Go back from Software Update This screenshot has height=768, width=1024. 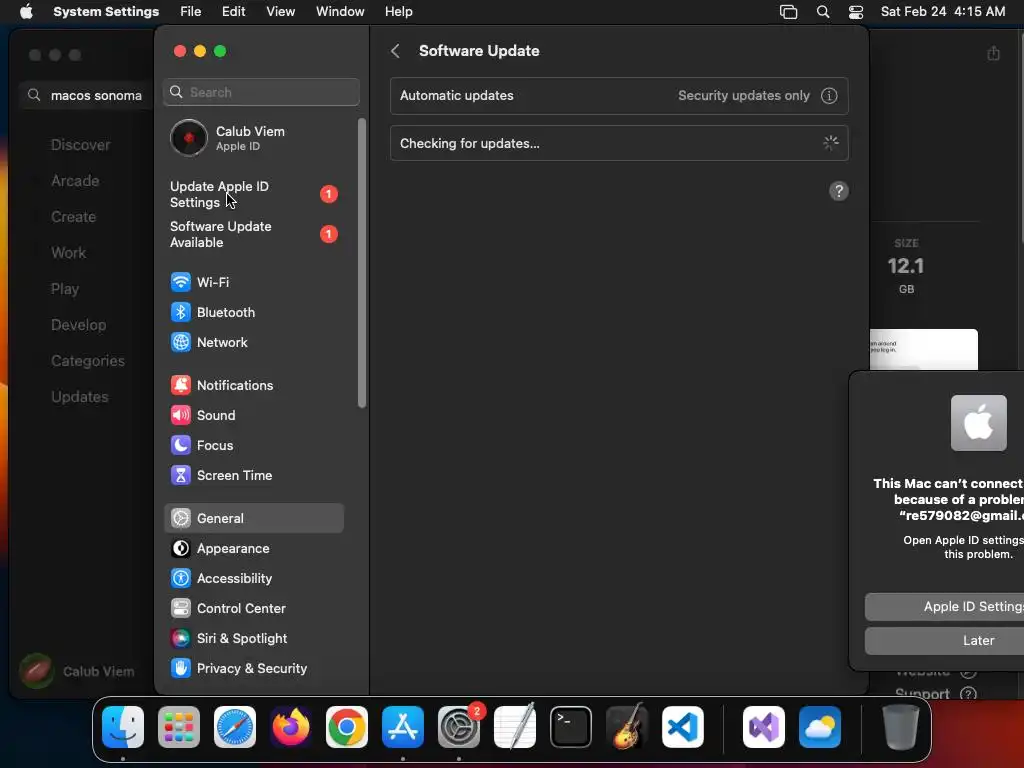point(395,51)
